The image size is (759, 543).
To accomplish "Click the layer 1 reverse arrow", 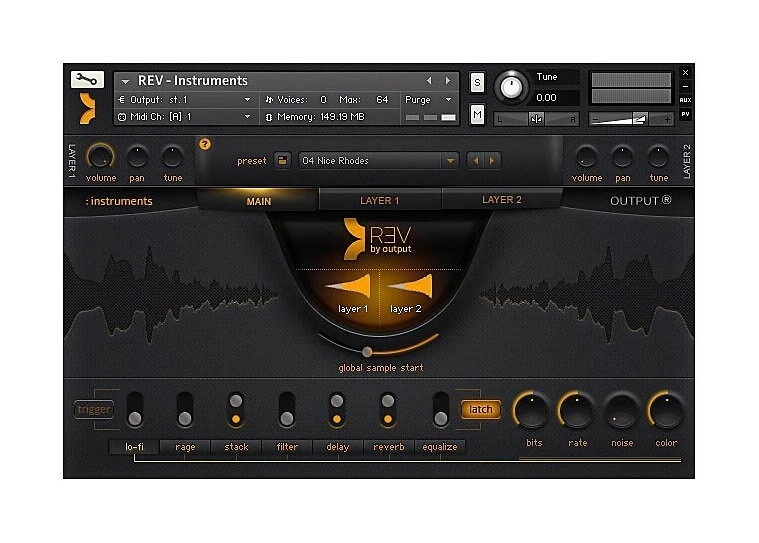I will click(349, 286).
